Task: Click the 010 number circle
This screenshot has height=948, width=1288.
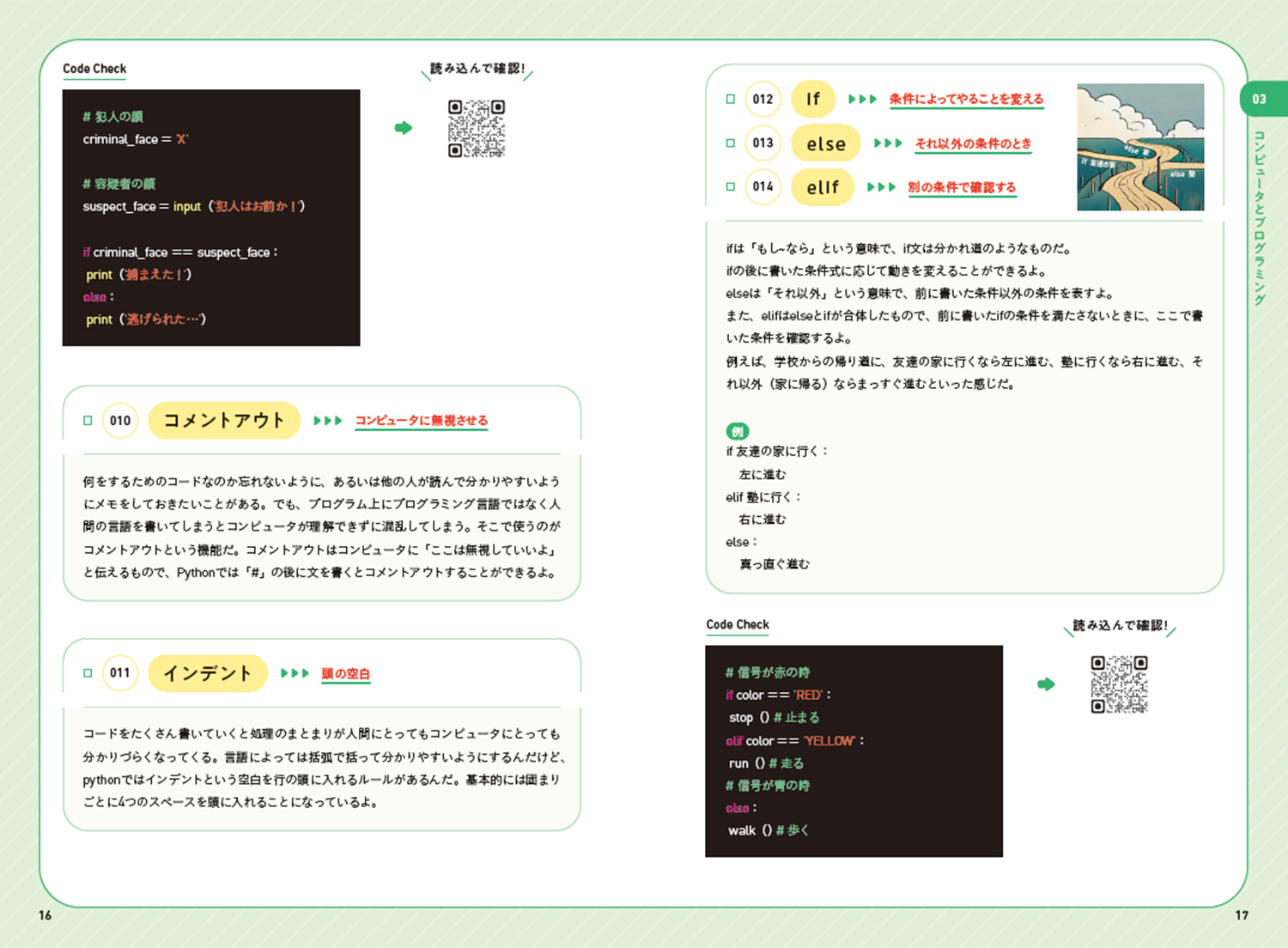Action: pos(120,421)
